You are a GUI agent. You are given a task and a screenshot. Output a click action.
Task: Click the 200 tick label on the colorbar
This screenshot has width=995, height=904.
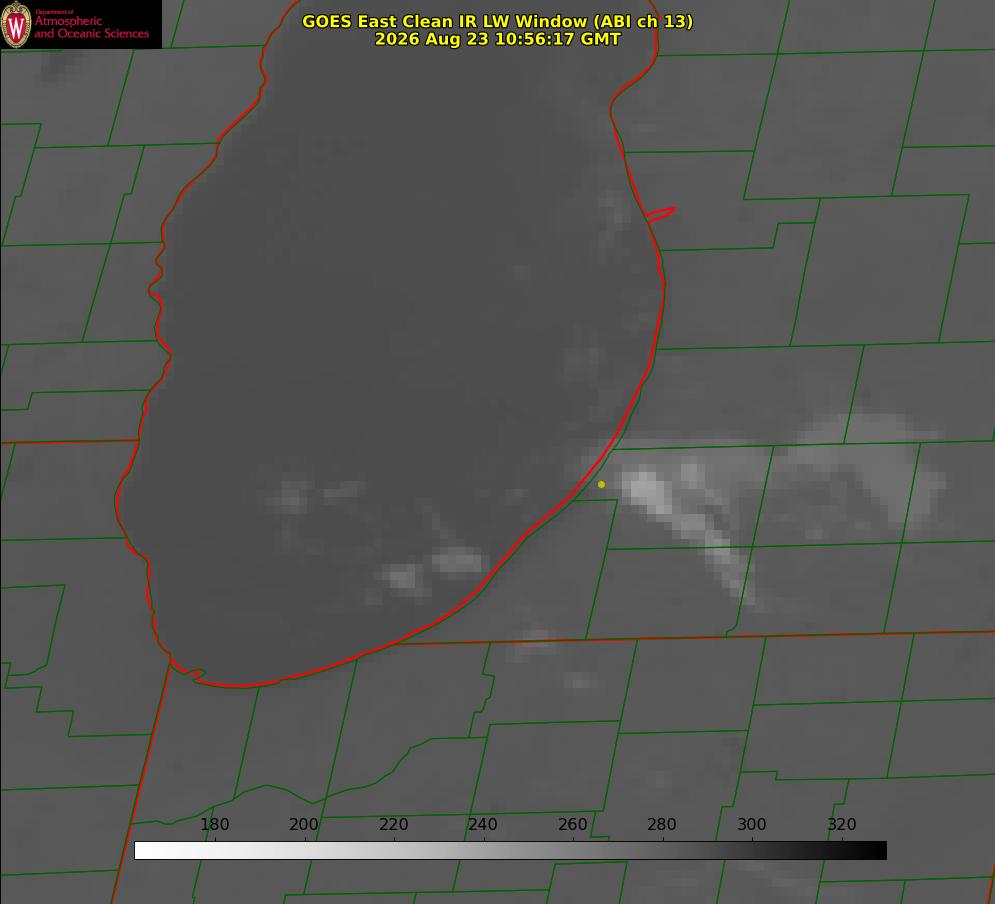pyautogui.click(x=304, y=824)
